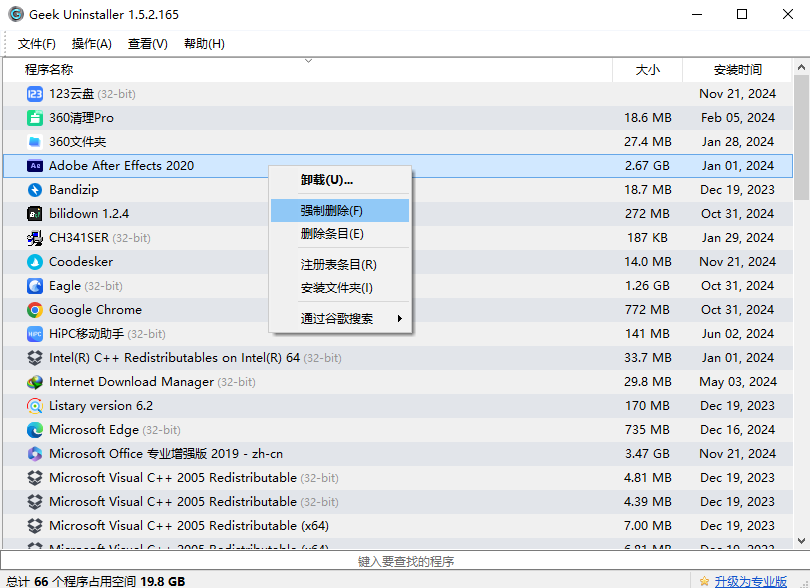Click the 123云盘 app icon
This screenshot has height=588, width=810.
click(x=35, y=94)
